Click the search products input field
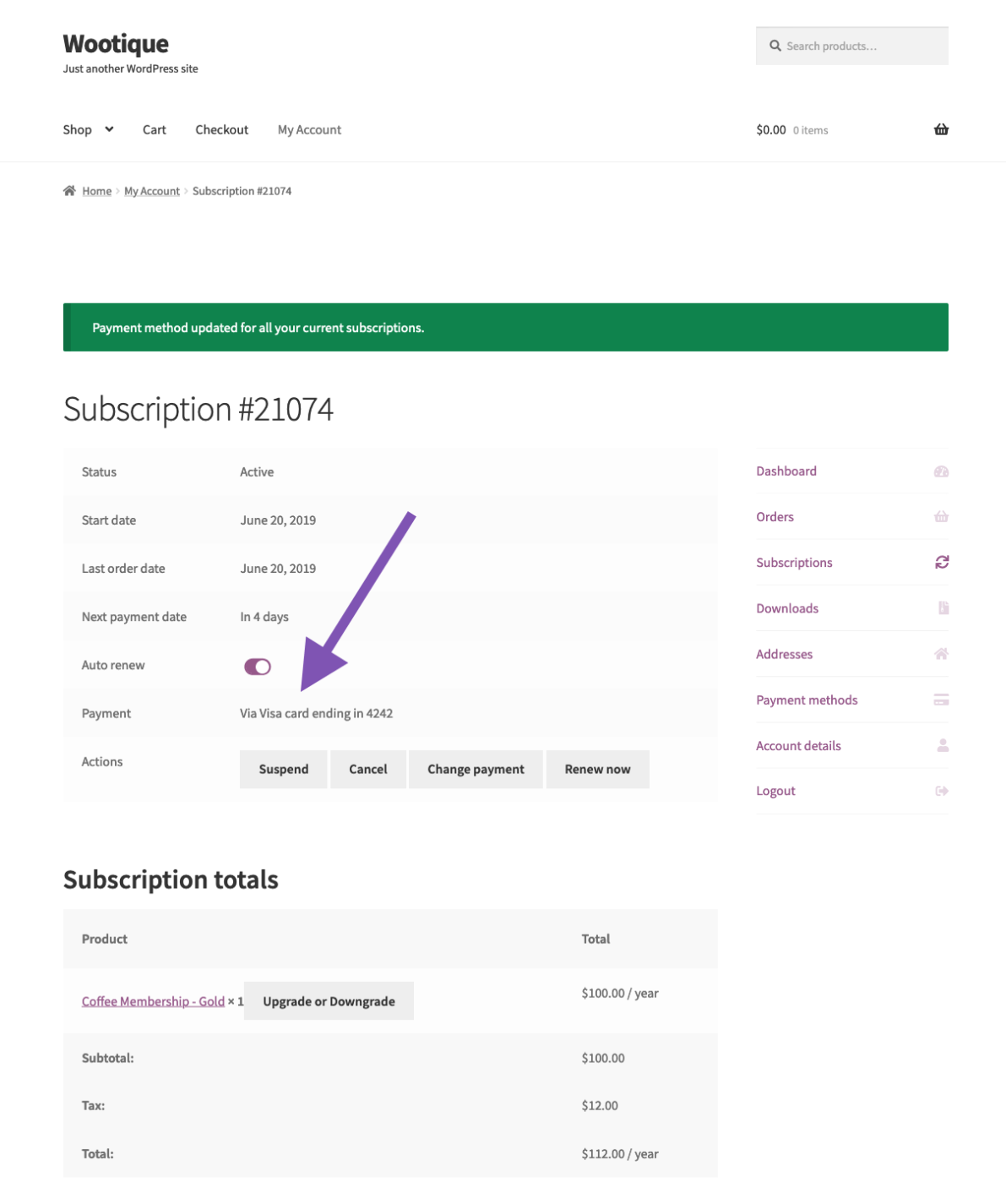This screenshot has height=1204, width=1006. point(851,46)
